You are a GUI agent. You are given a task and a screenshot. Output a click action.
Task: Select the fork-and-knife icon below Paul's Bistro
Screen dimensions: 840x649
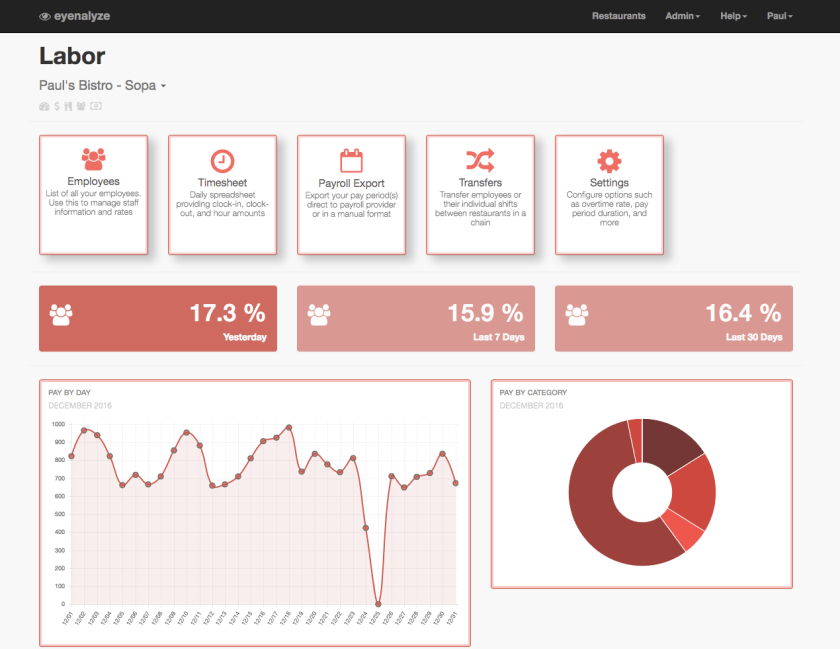point(68,106)
